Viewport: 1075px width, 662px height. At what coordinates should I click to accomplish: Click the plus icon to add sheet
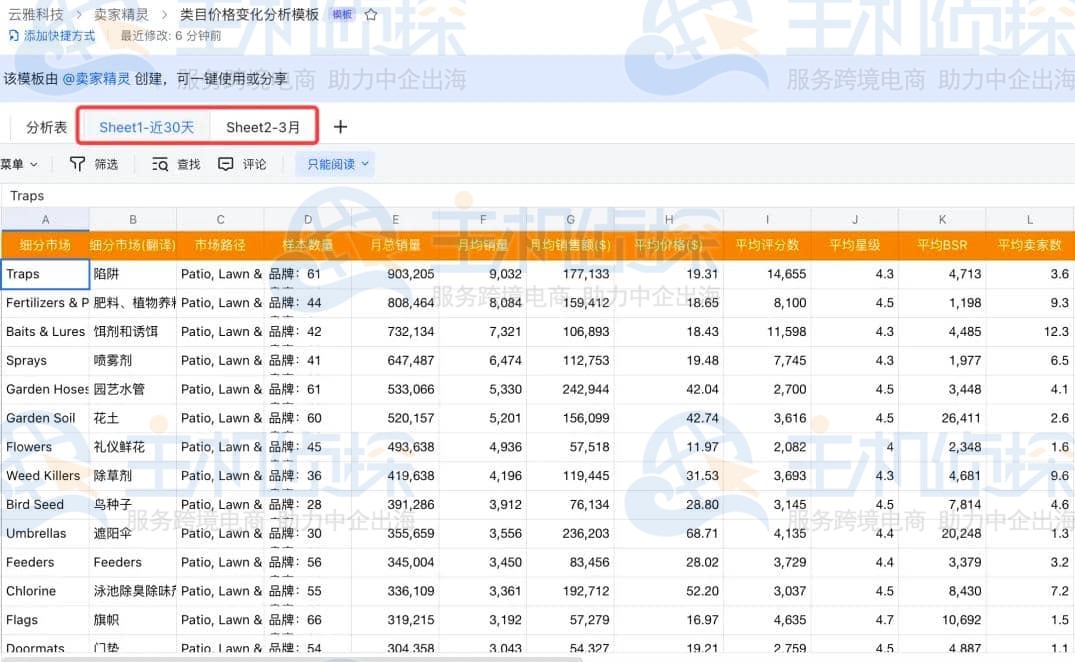click(340, 127)
